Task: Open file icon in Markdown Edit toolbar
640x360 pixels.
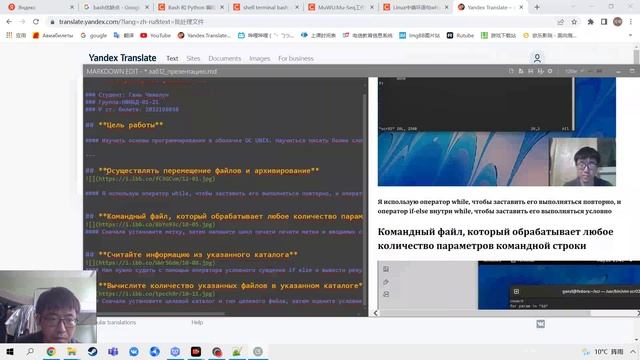Action: 521,71
